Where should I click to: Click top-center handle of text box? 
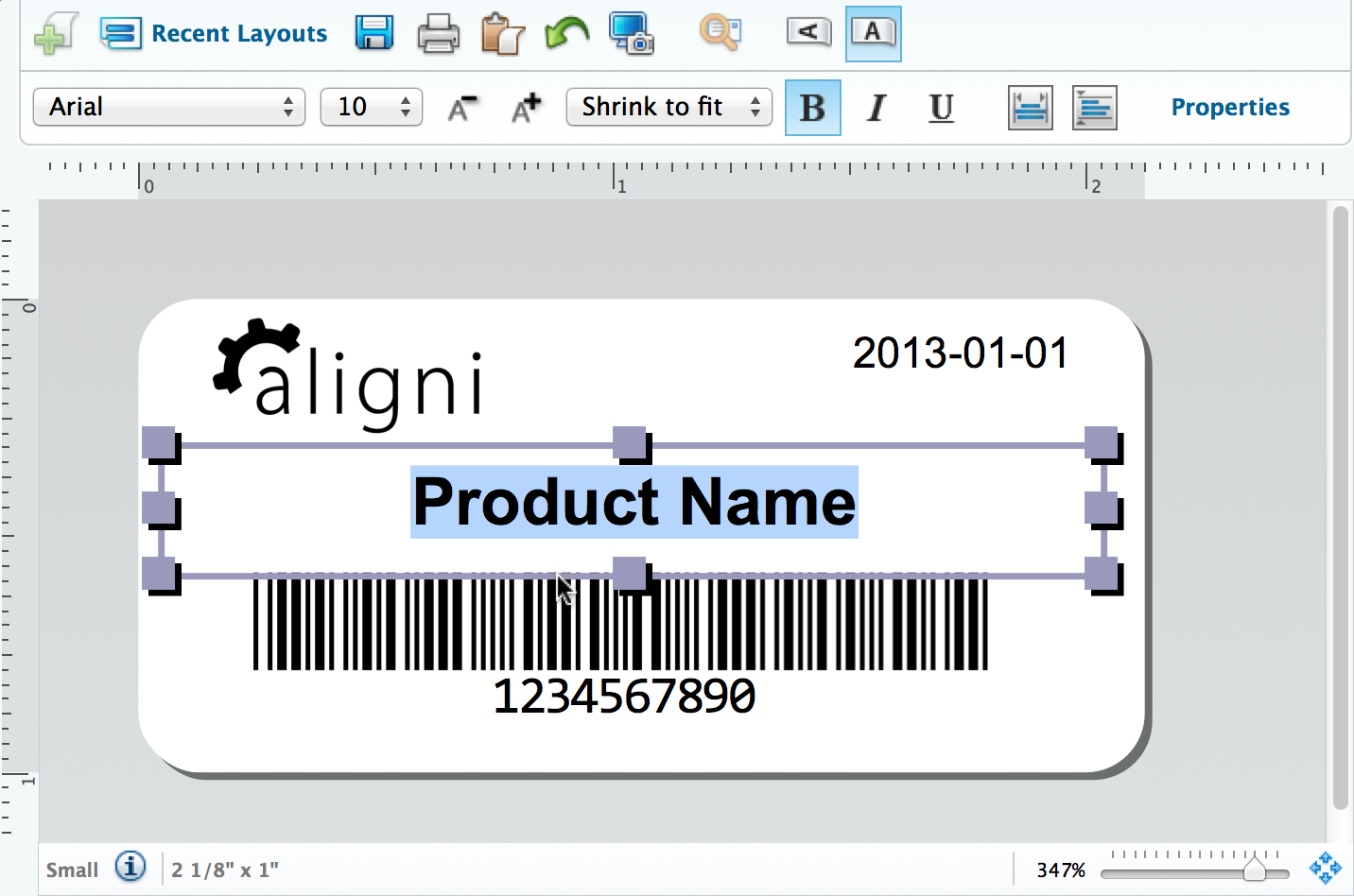[631, 444]
